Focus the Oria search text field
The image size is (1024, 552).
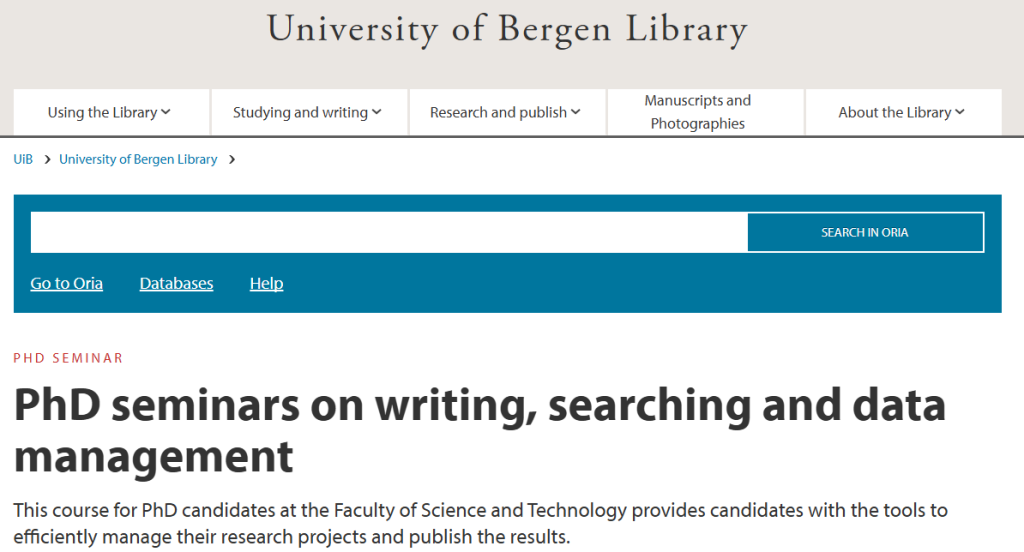(x=389, y=232)
